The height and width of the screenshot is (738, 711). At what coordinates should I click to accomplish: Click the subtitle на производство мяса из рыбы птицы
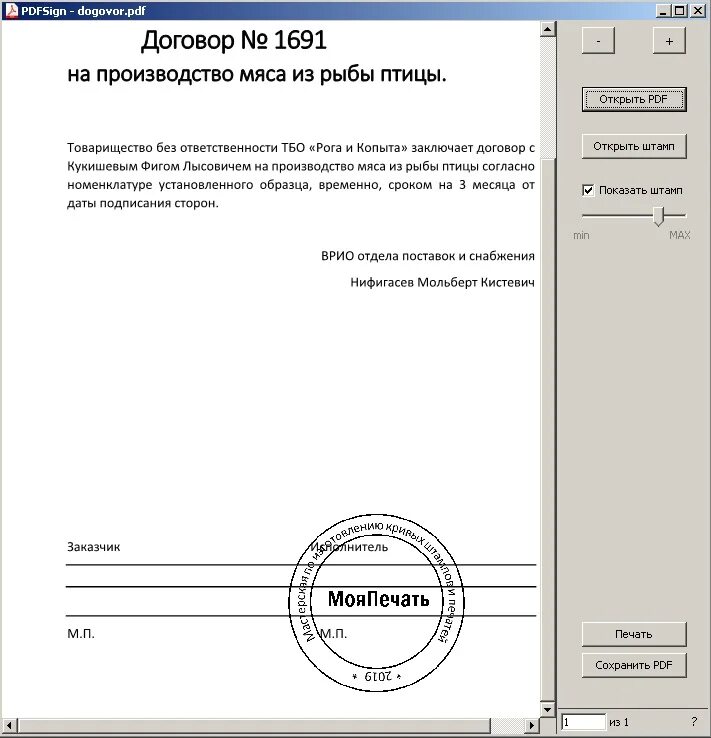click(x=256, y=74)
